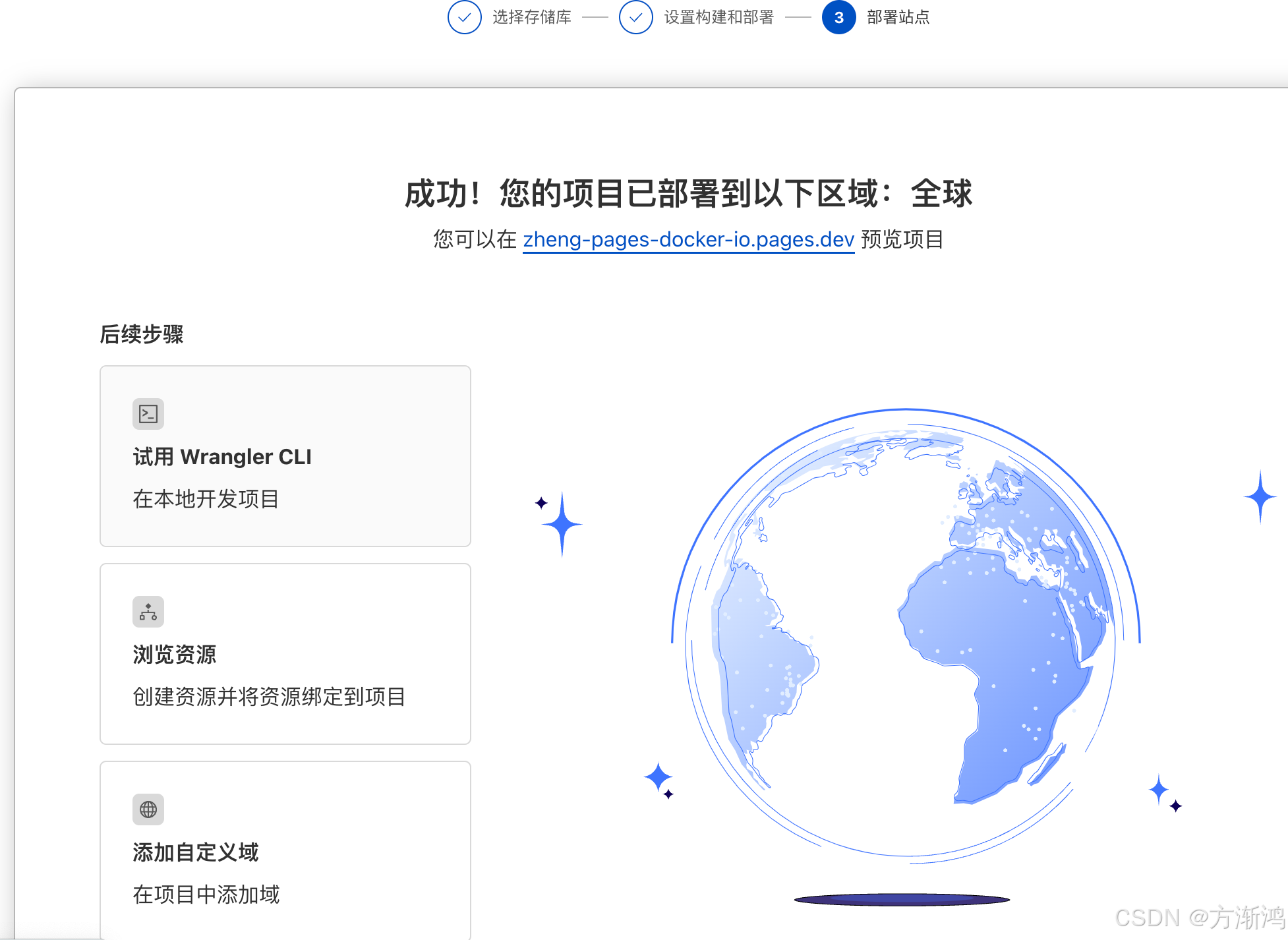
Task: Click the globe illustration
Action: pyautogui.click(x=906, y=633)
